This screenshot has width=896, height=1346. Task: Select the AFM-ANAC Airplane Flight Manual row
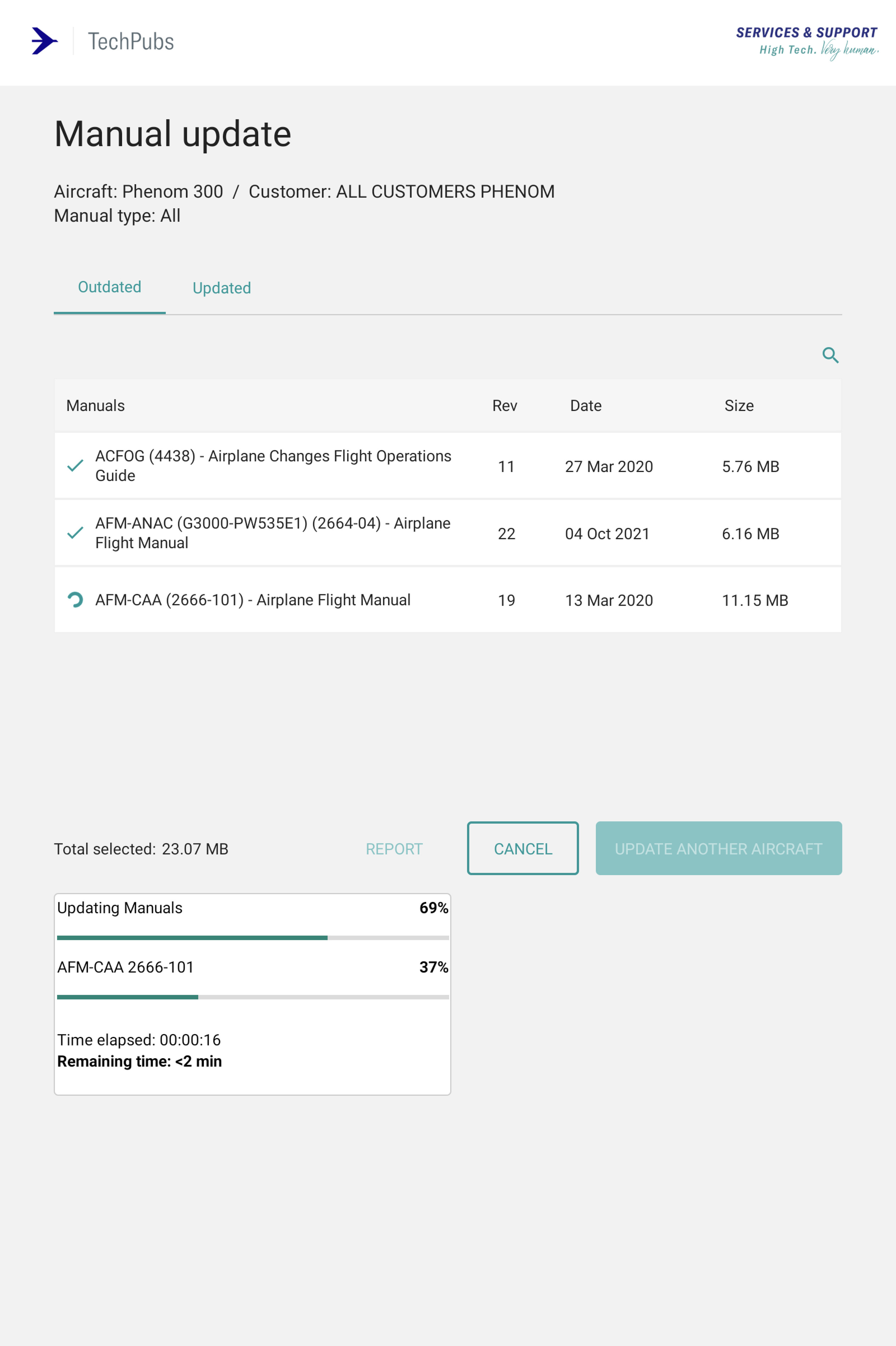pos(447,533)
